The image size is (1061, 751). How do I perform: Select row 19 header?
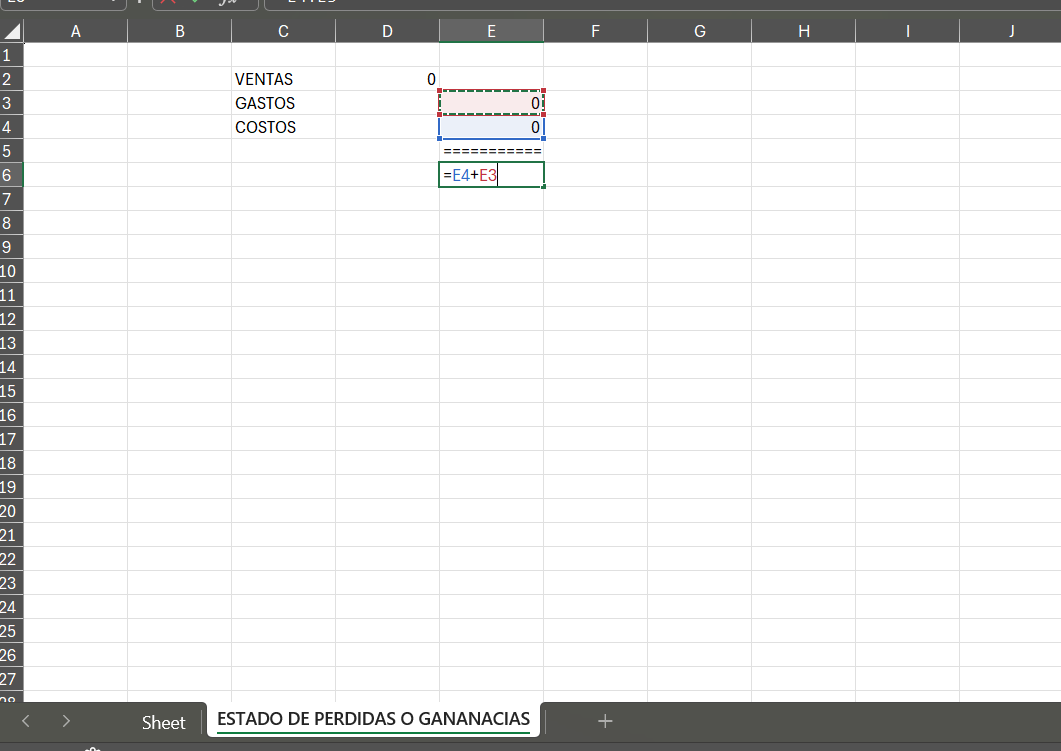(12, 487)
